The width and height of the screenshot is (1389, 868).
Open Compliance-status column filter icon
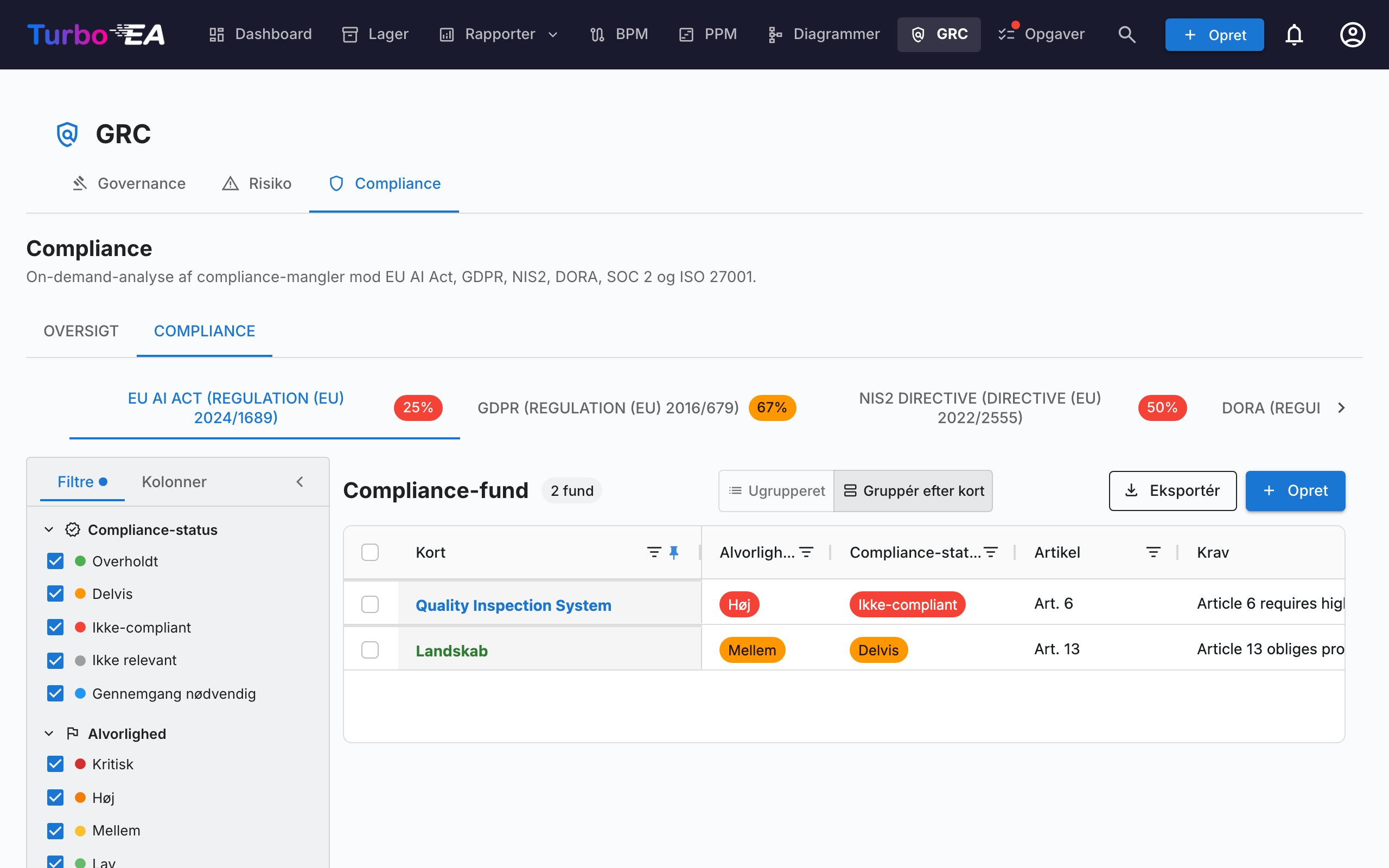(991, 552)
